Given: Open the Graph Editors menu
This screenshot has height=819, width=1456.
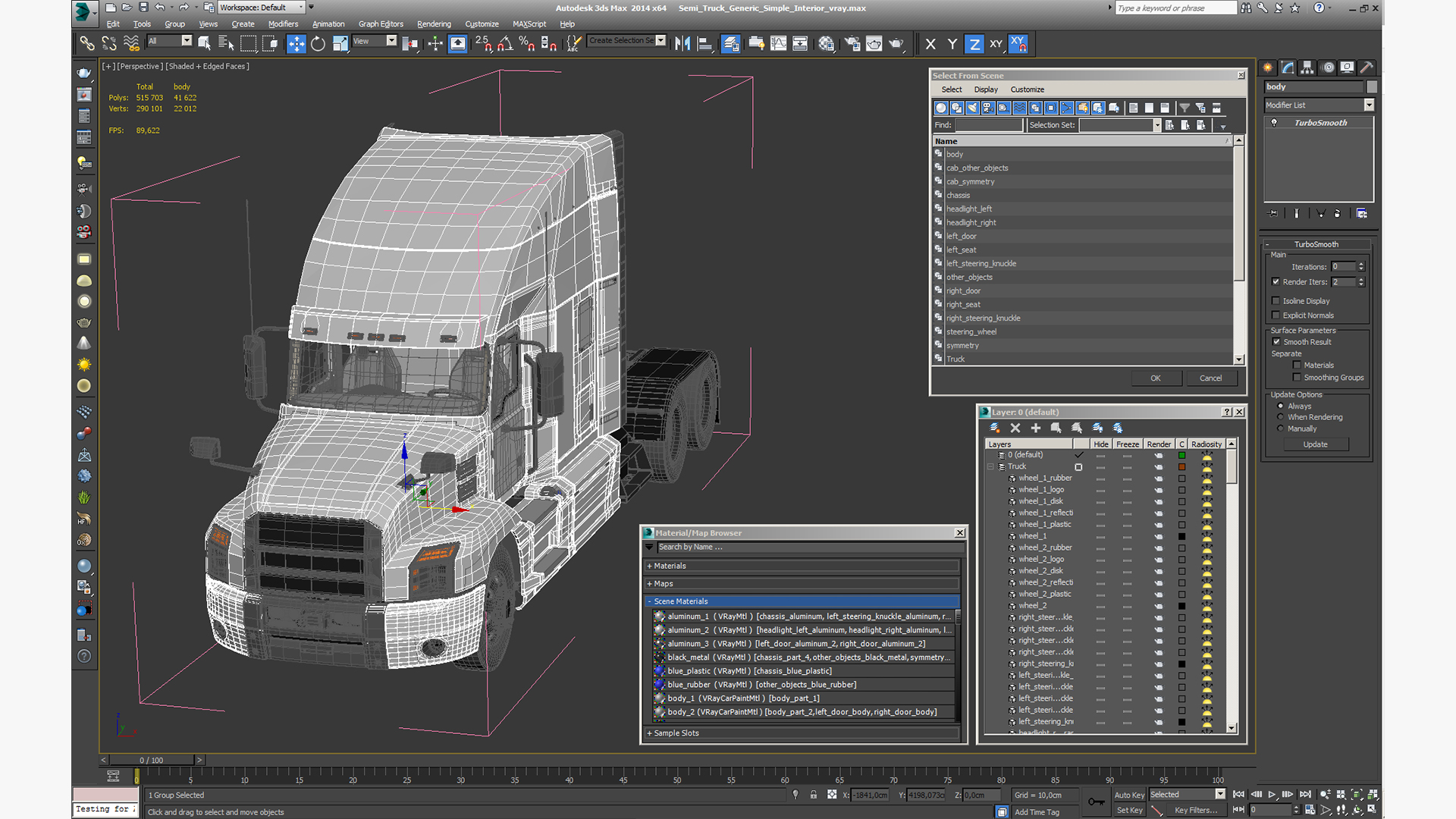Looking at the screenshot, I should click(381, 24).
